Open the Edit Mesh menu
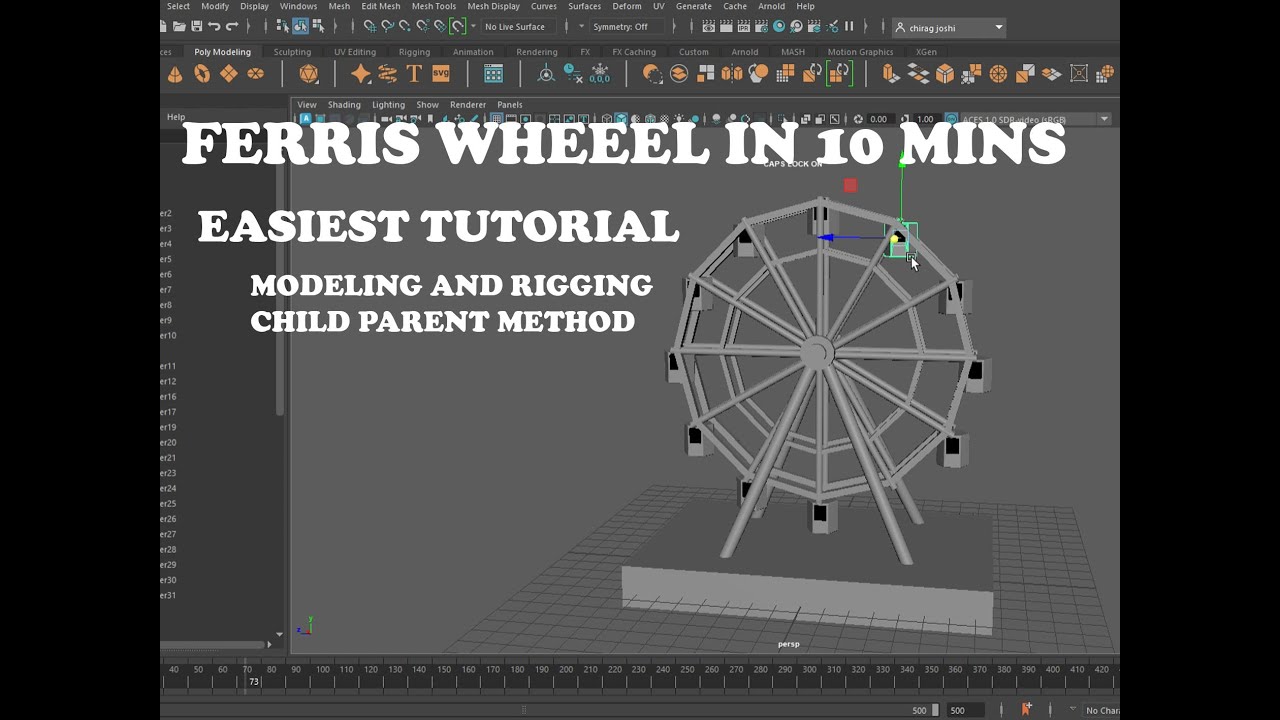The width and height of the screenshot is (1280, 720). [x=381, y=6]
